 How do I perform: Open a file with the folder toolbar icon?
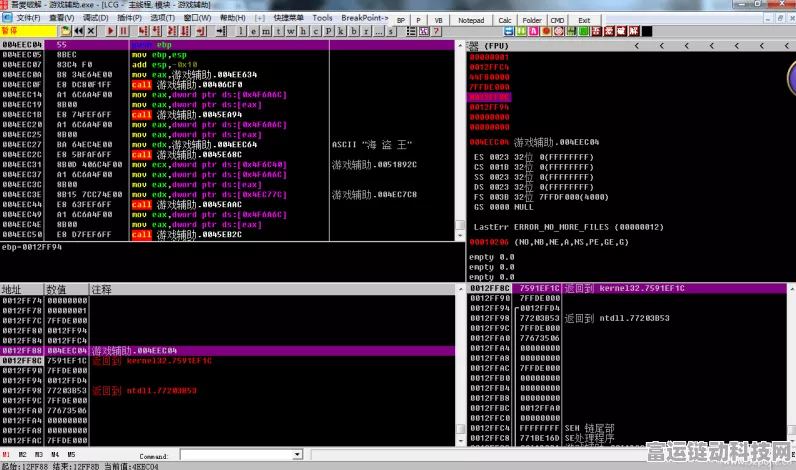coord(65,31)
